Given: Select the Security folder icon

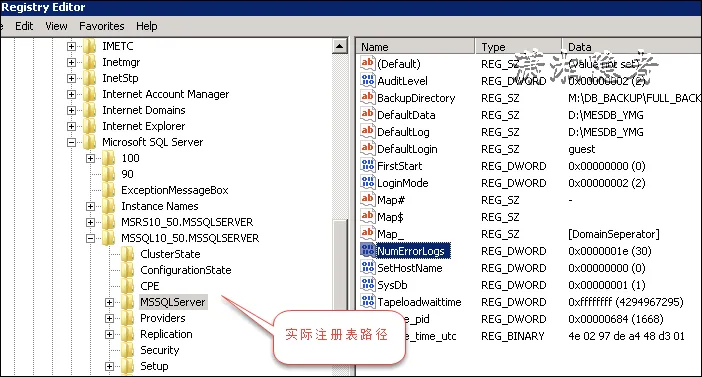Looking at the screenshot, I should coord(128,350).
